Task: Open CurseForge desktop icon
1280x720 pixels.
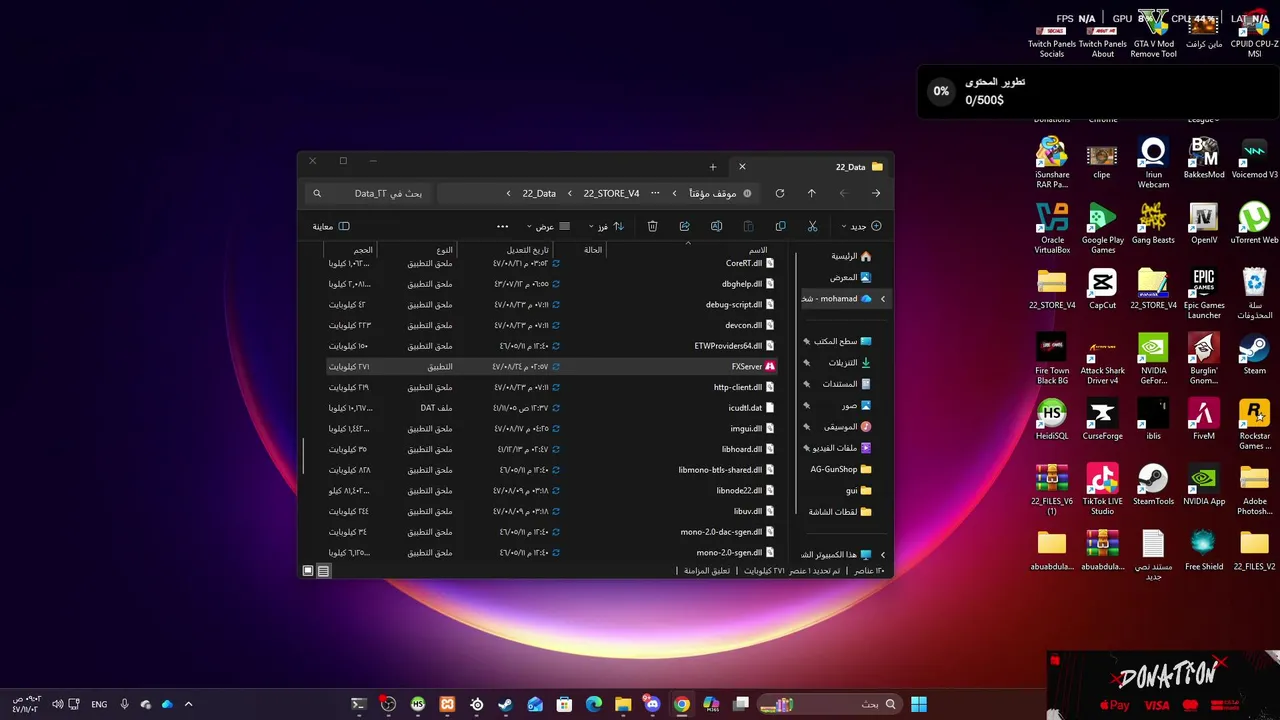Action: [x=1102, y=420]
